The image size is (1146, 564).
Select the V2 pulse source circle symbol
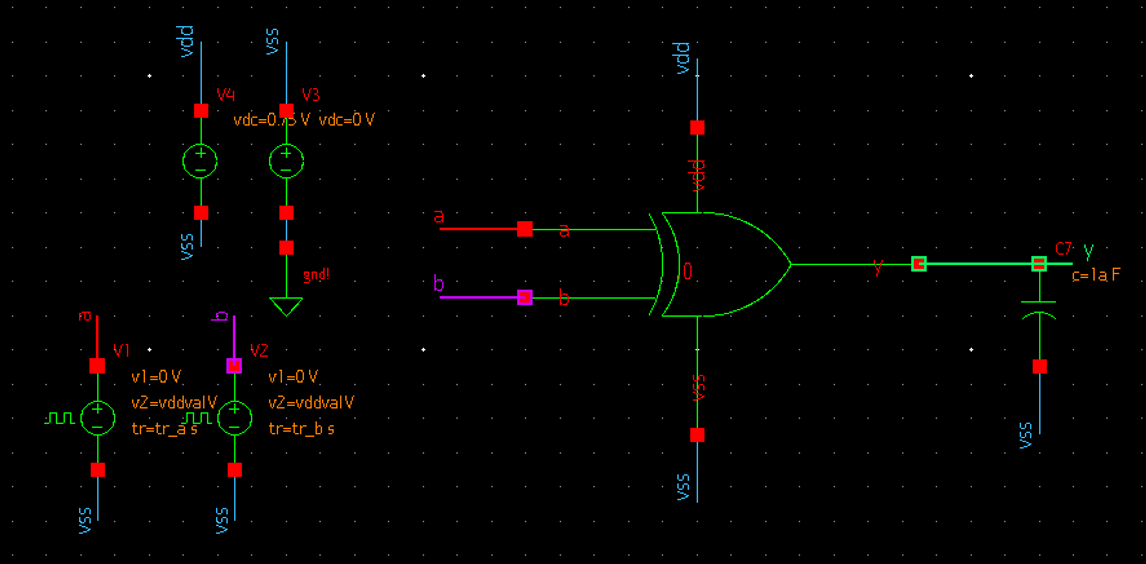click(234, 418)
